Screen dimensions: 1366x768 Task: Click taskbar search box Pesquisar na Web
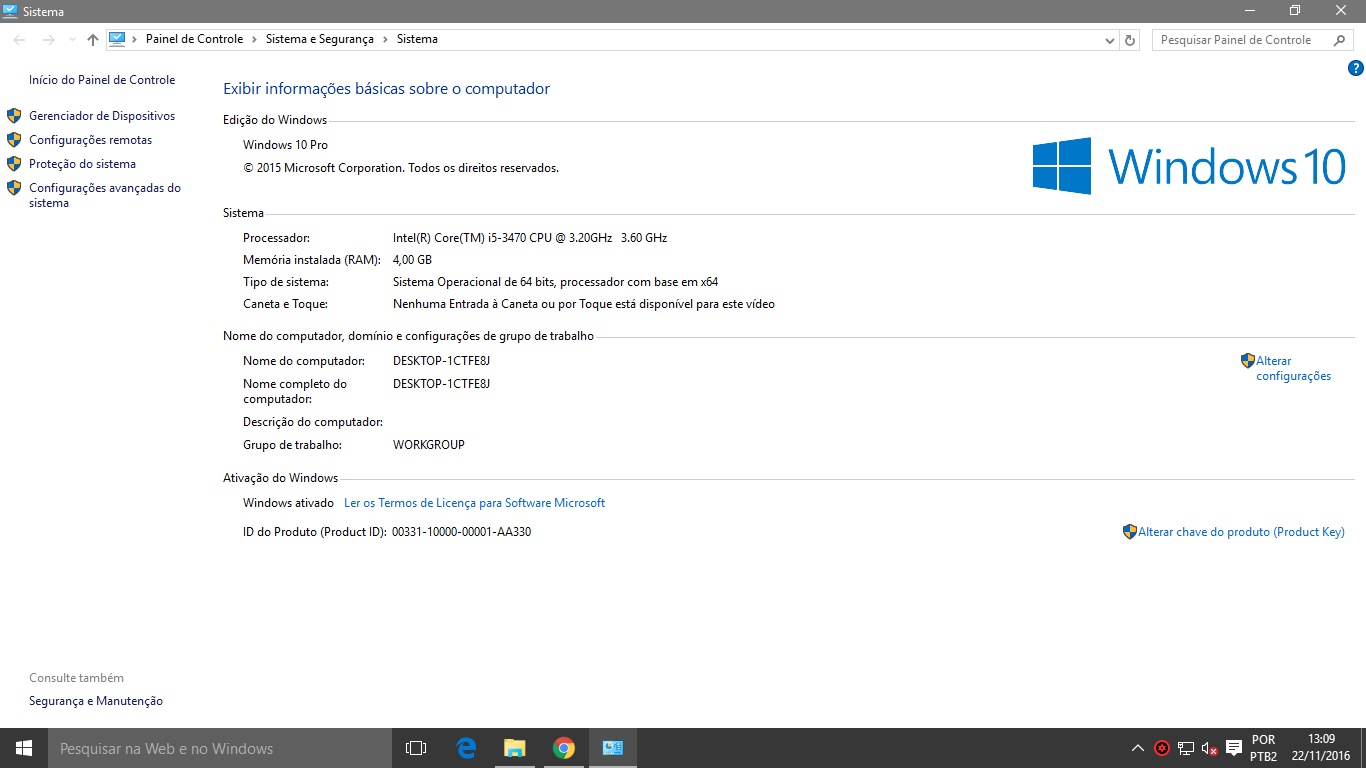[x=220, y=748]
